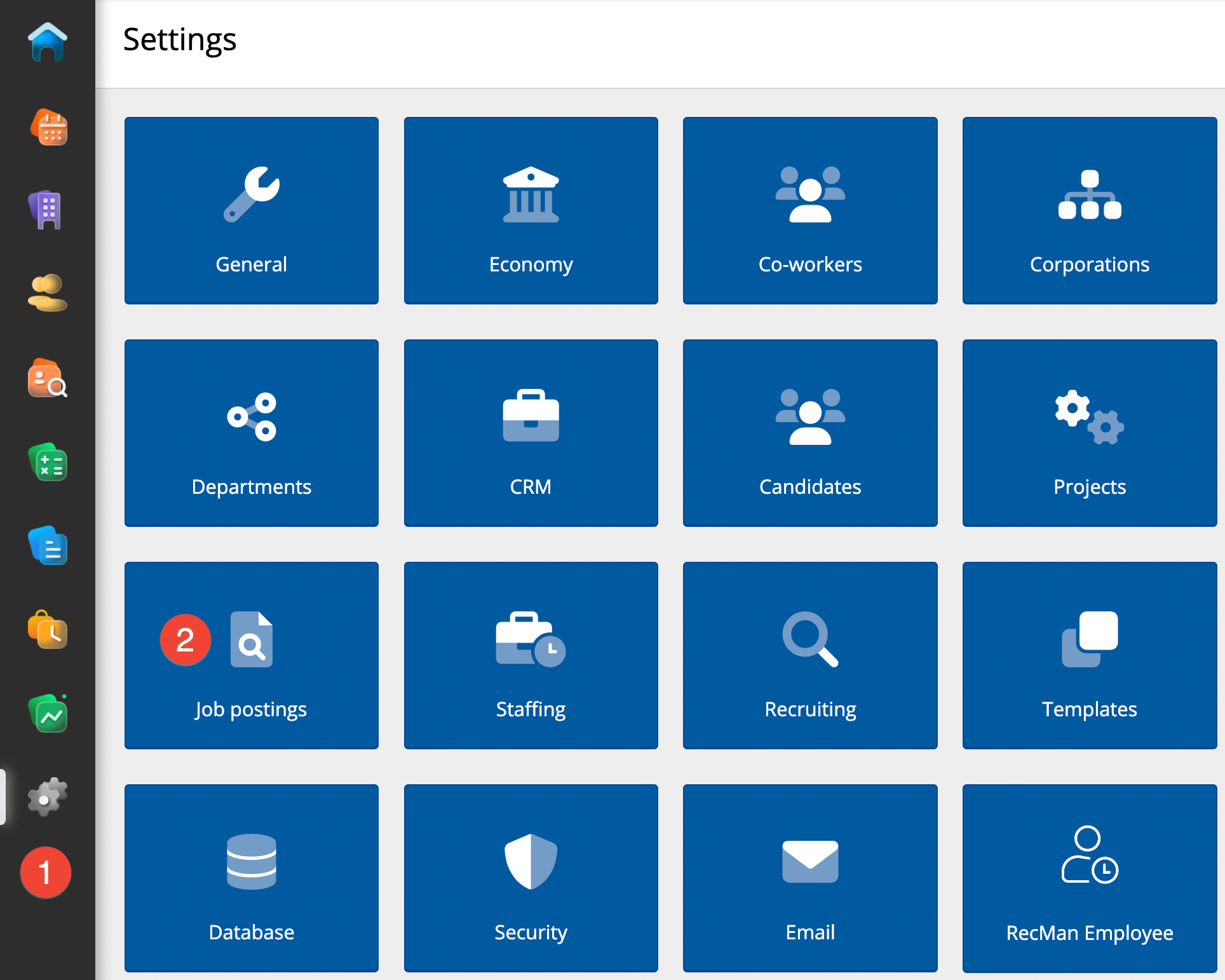Image resolution: width=1225 pixels, height=980 pixels.
Task: Click the gold coins sidebar icon
Action: [48, 293]
